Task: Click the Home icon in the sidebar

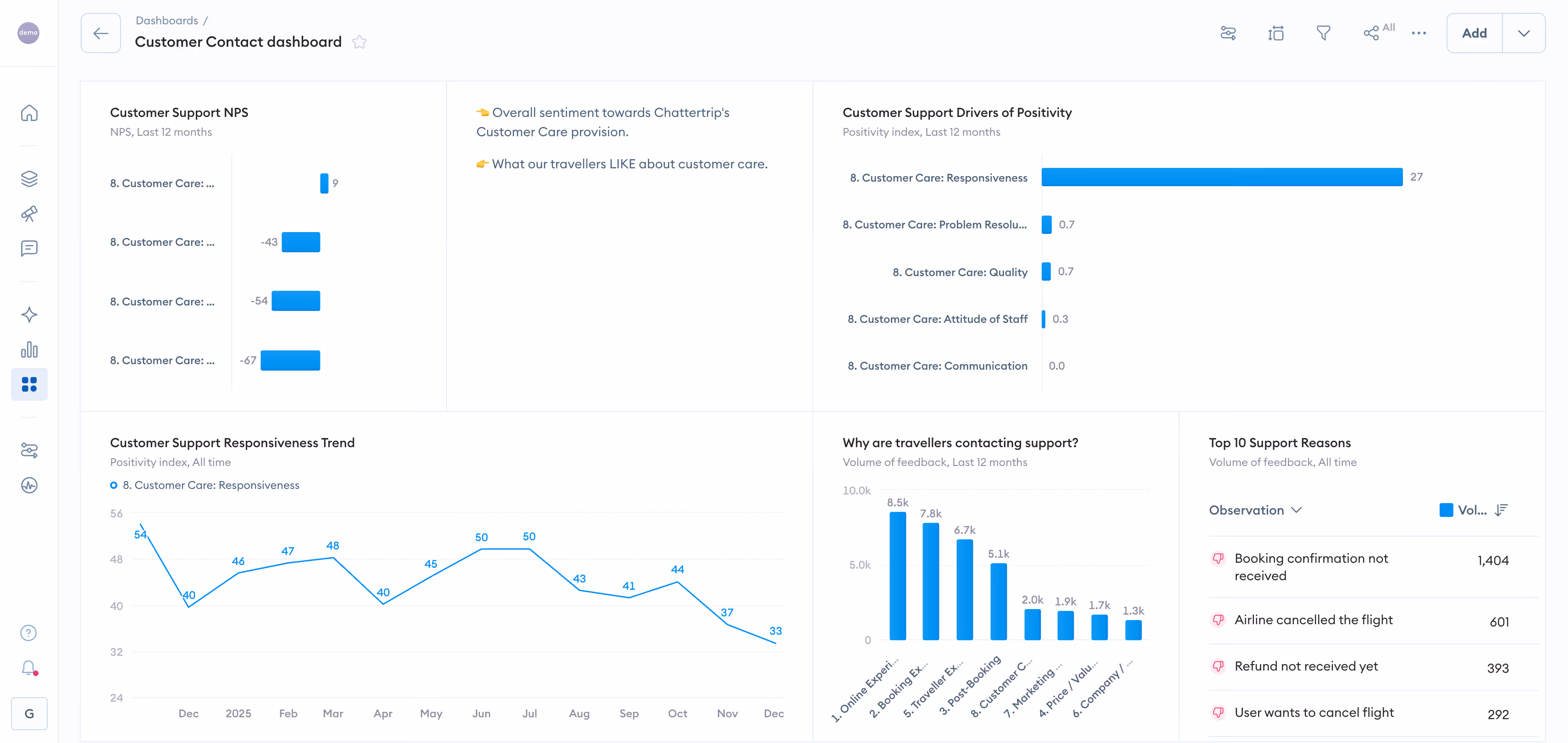Action: tap(29, 113)
